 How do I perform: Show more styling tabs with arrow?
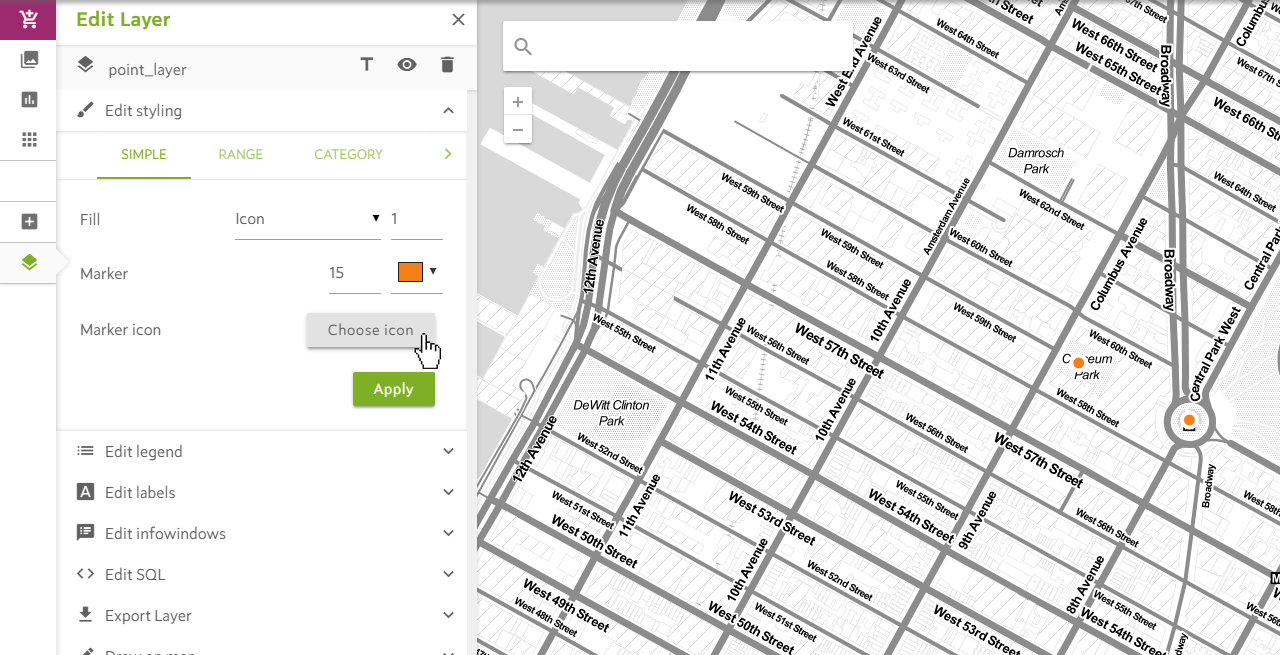coord(448,154)
